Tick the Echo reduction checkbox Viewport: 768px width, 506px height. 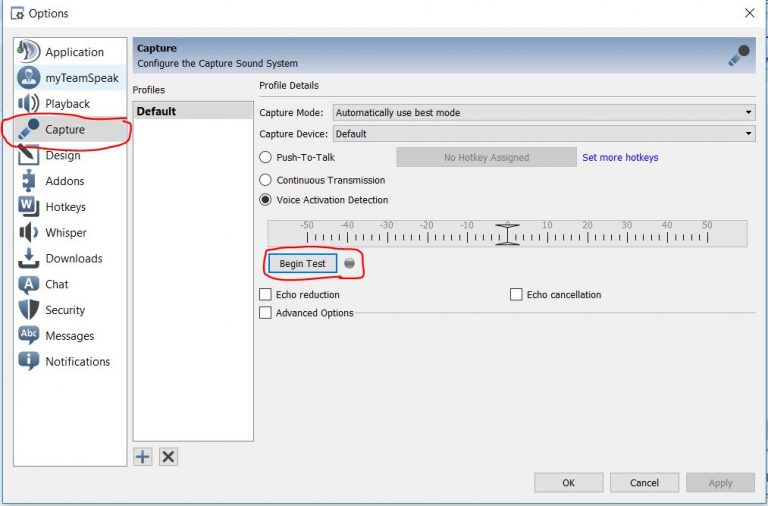(x=266, y=295)
